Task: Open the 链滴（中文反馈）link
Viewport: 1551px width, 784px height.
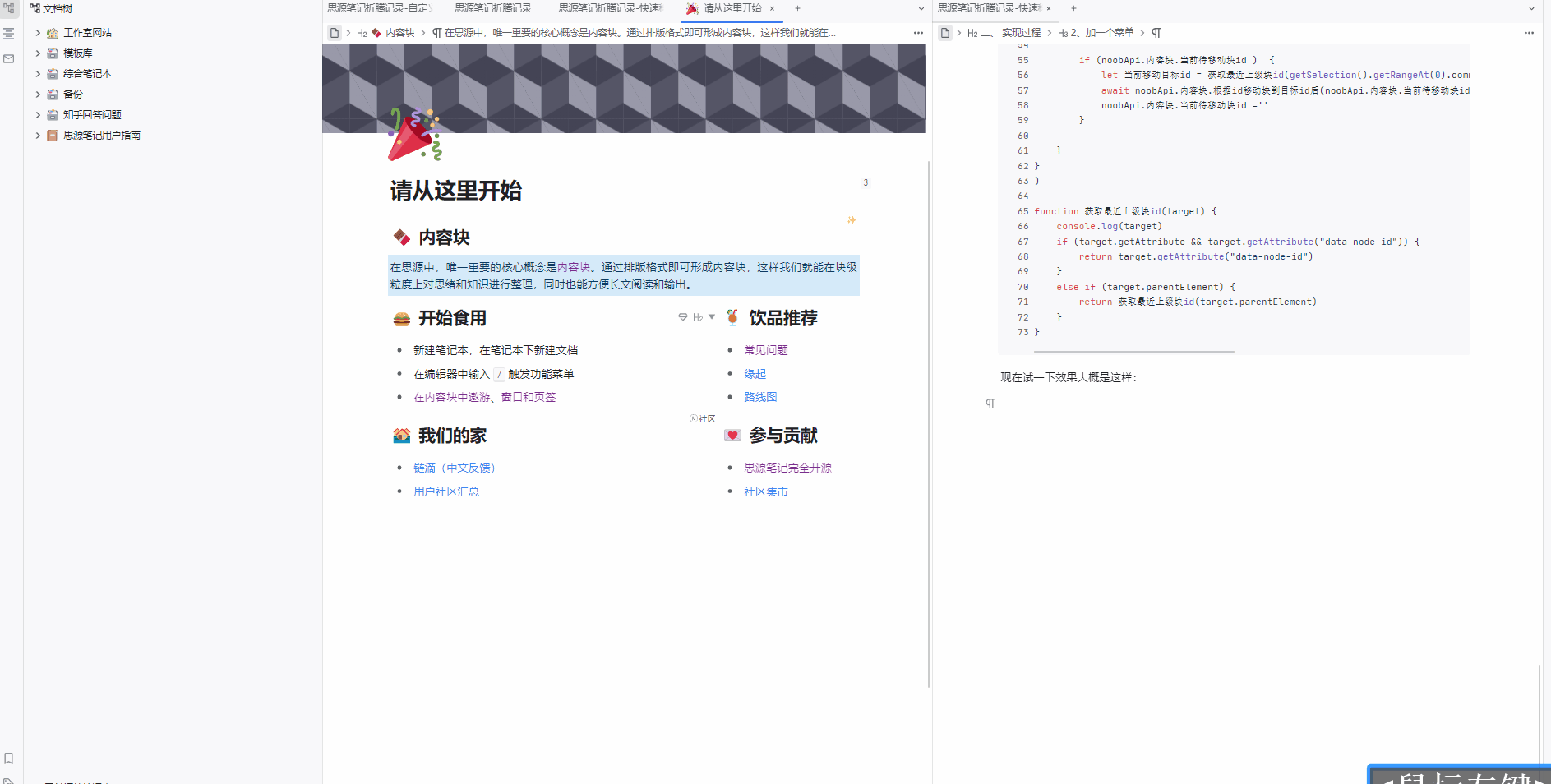Action: (454, 467)
